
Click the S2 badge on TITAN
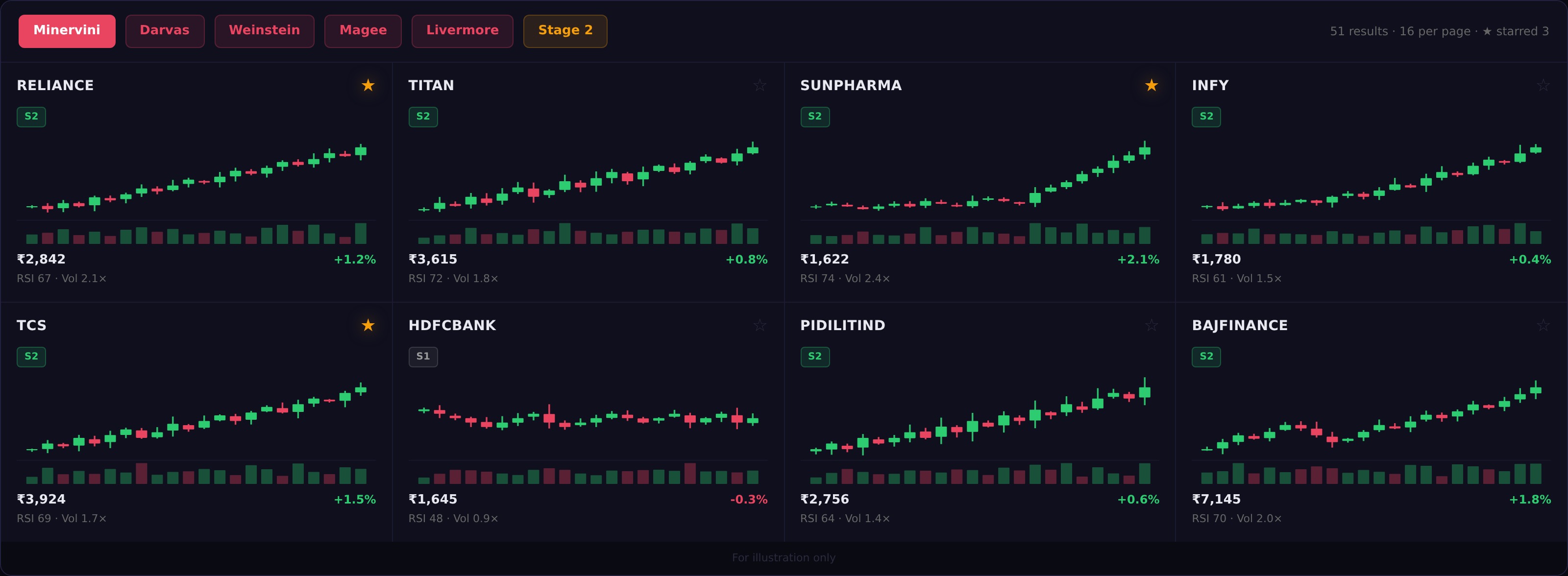pos(423,117)
